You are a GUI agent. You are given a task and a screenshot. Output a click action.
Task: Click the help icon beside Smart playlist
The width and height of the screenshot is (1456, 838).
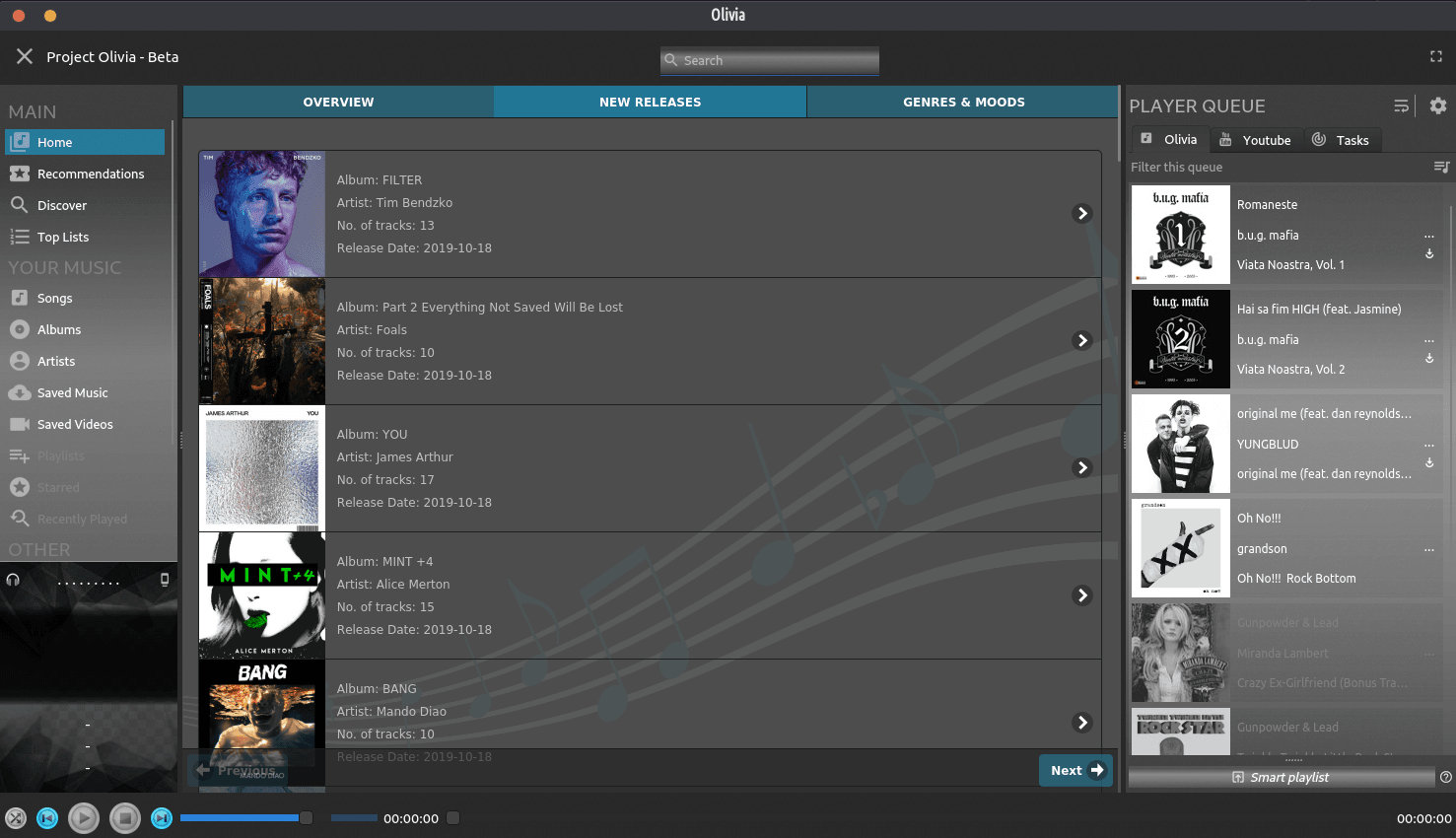pyautogui.click(x=1445, y=777)
